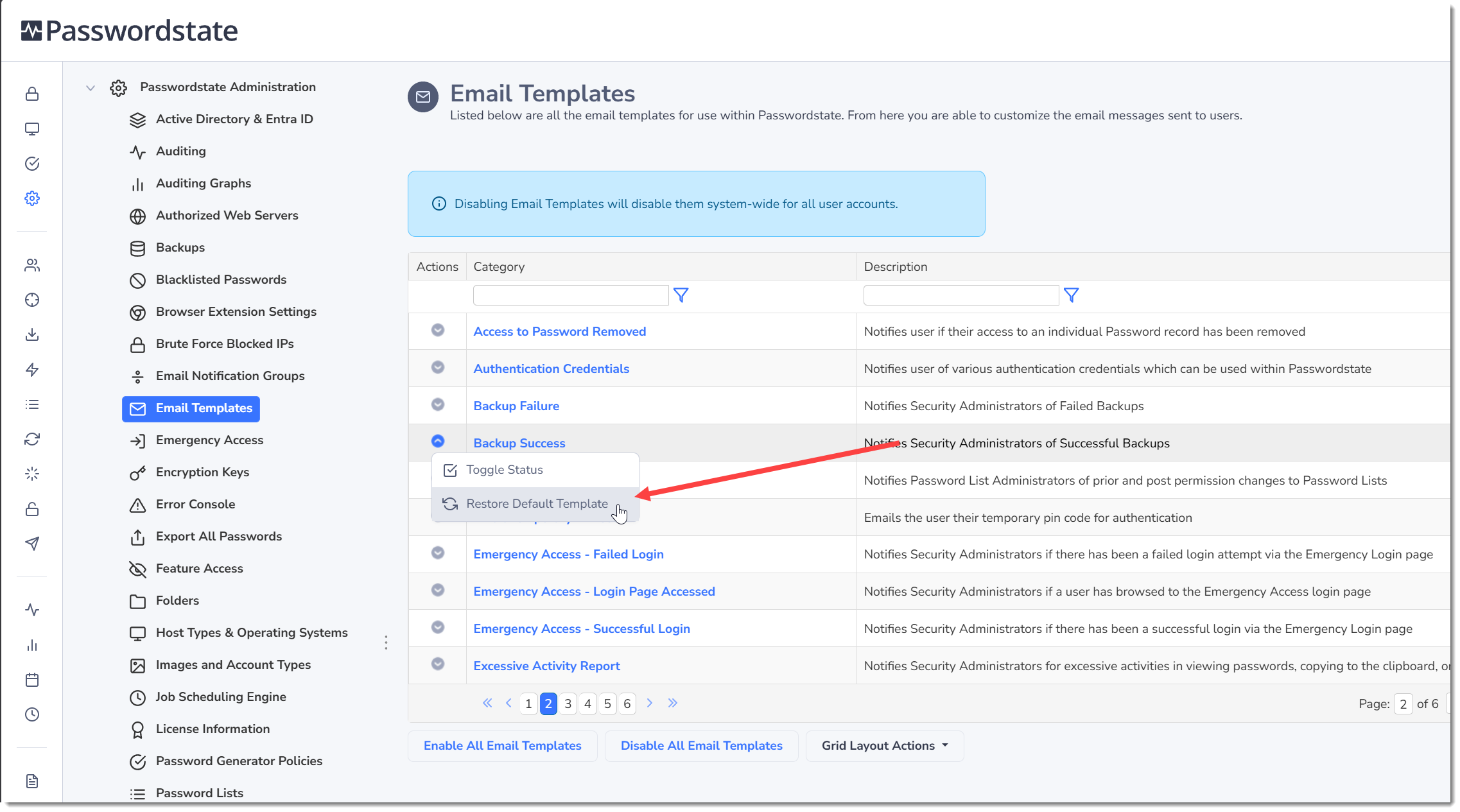Go to grid page 6
This screenshot has width=1460, height=812.
coord(627,704)
